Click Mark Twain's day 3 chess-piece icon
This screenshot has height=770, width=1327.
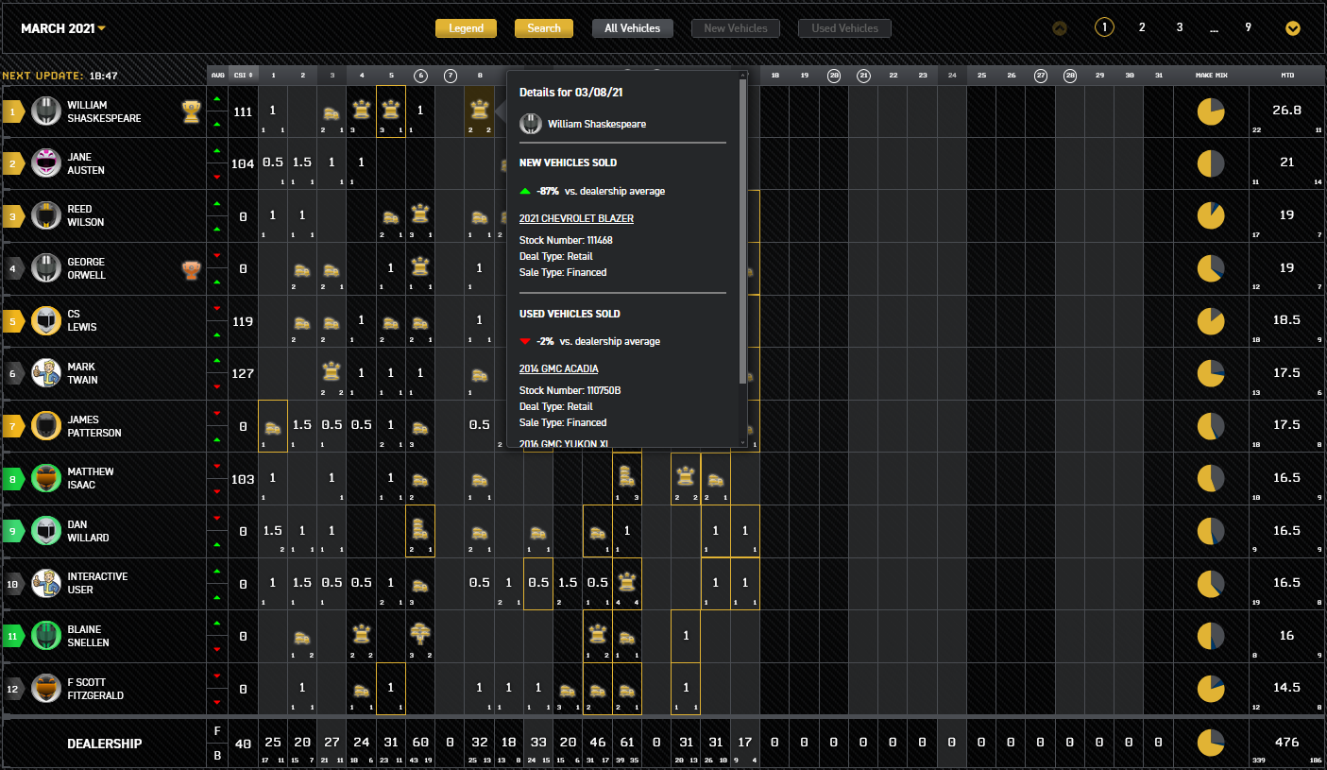[331, 370]
